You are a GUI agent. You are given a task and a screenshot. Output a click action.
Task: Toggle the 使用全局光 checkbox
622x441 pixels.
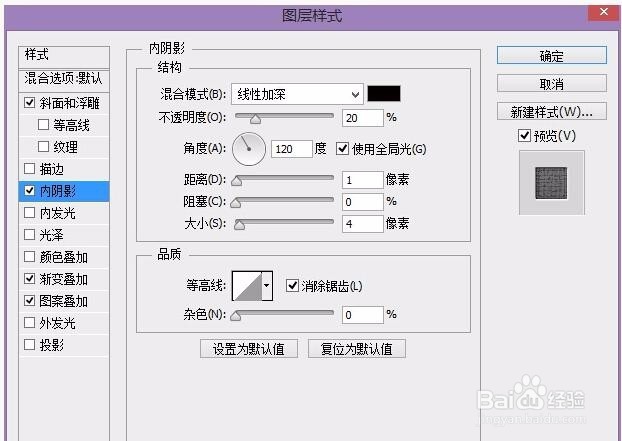pos(342,149)
